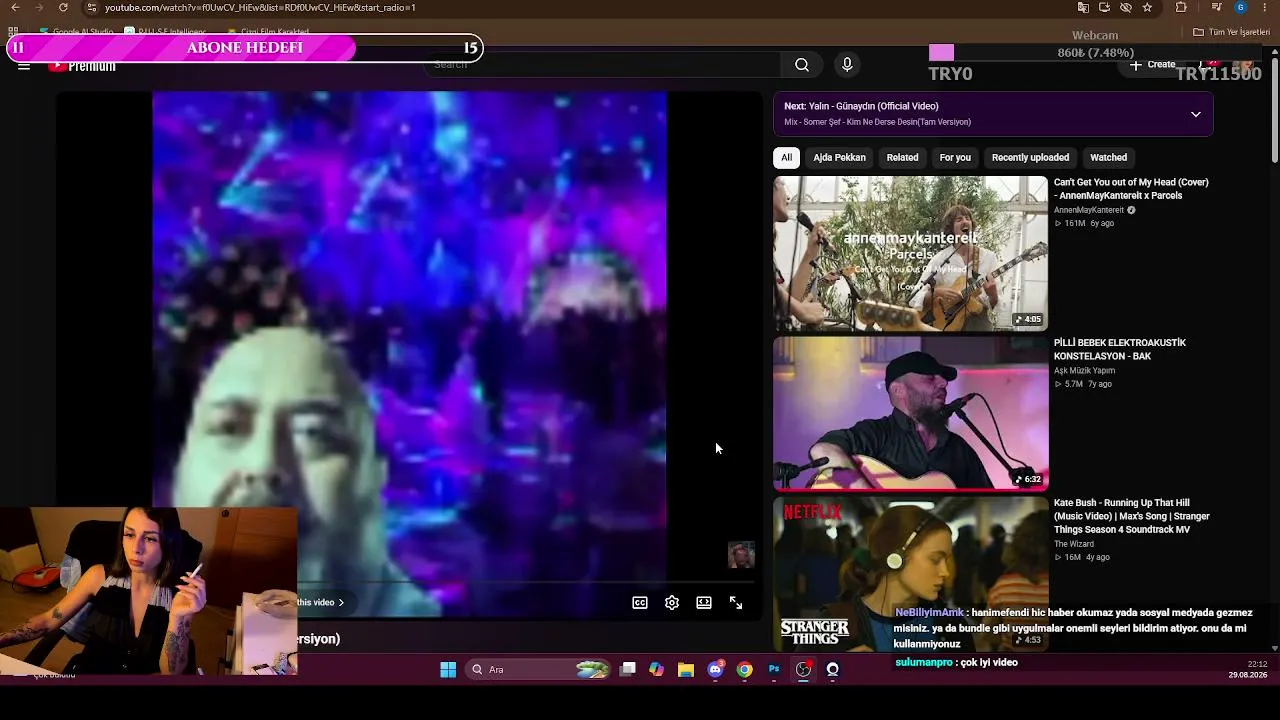This screenshot has width=1280, height=720.
Task: Switch to Google Chrome on the taskbar
Action: [x=744, y=670]
